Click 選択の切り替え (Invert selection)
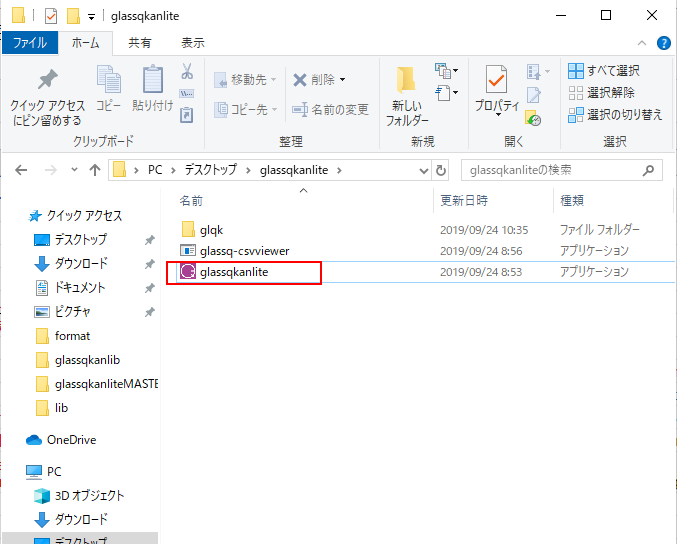 point(615,114)
